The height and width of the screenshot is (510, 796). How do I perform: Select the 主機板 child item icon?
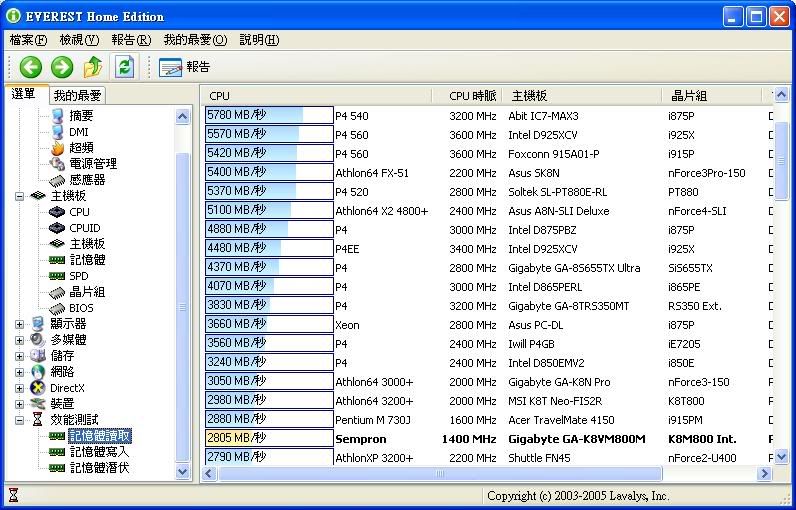pyautogui.click(x=57, y=244)
